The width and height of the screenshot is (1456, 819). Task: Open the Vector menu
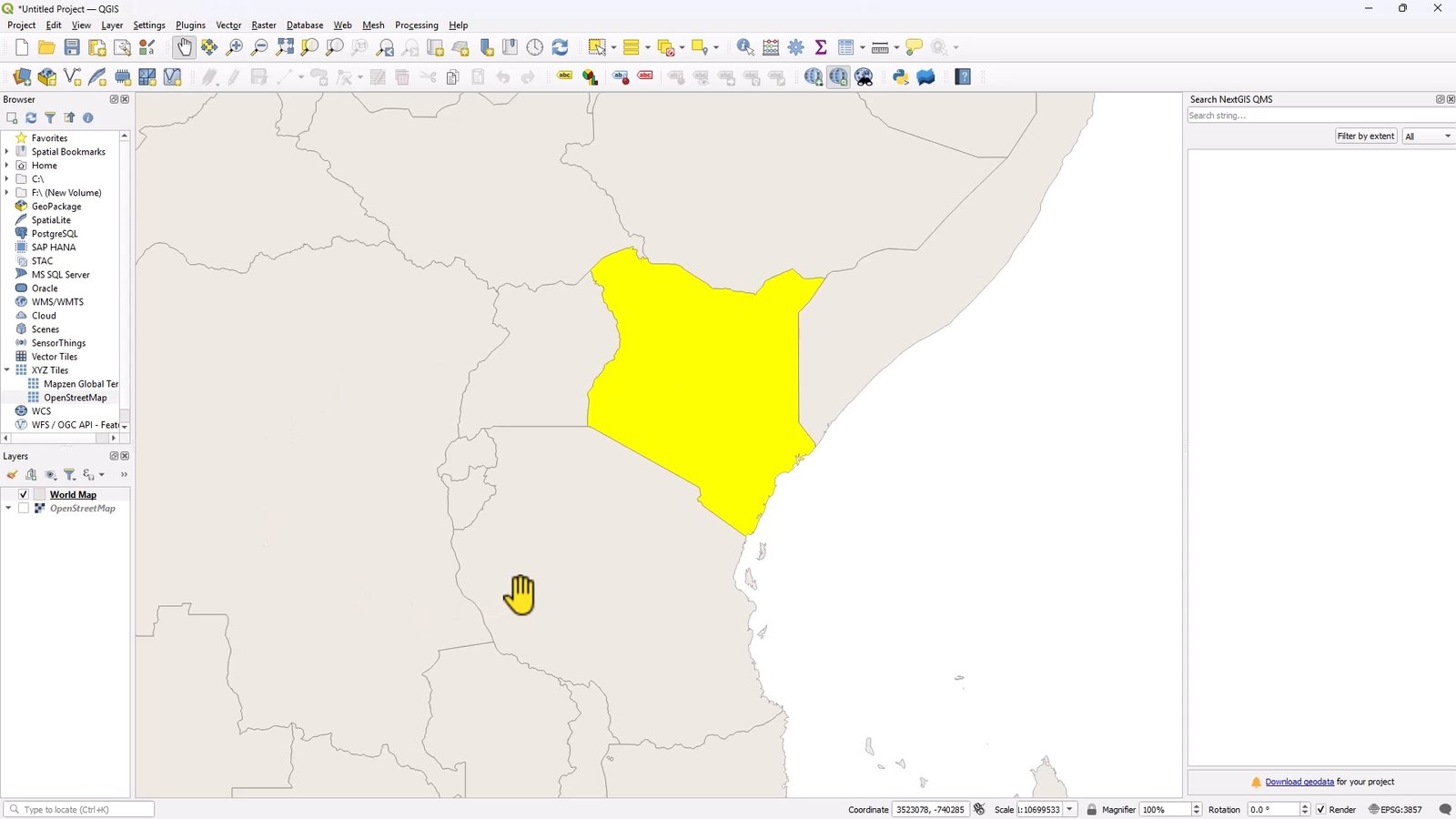pyautogui.click(x=228, y=25)
